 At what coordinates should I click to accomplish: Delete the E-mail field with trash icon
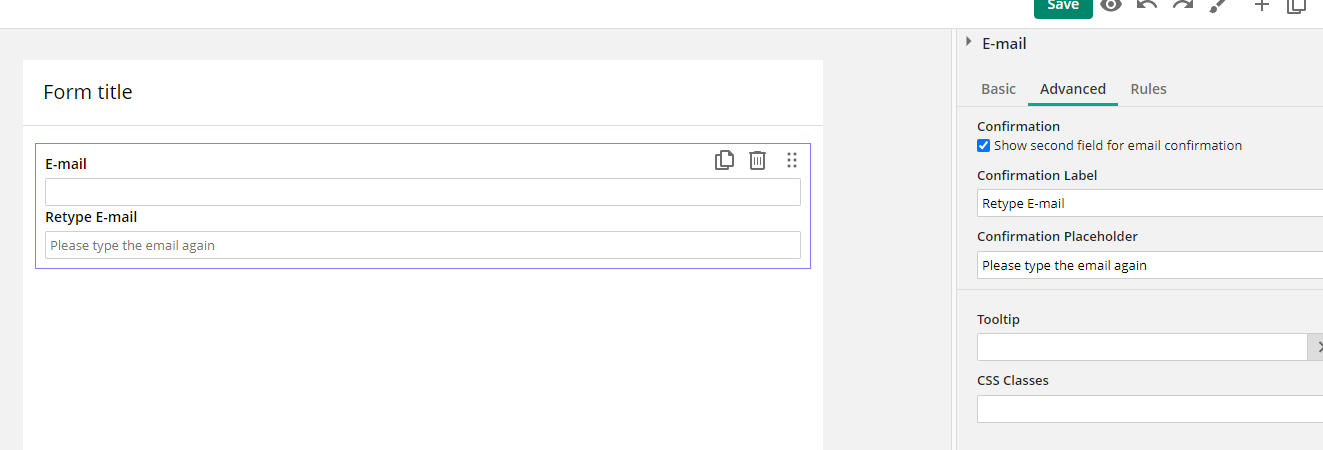(x=758, y=160)
